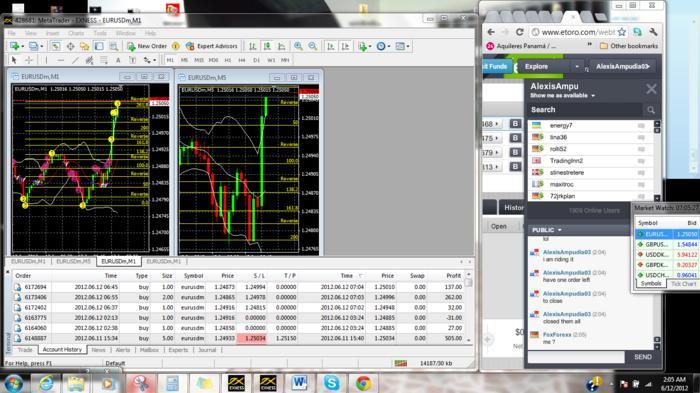The width and height of the screenshot is (700, 393).
Task: Zoom in on the chart
Action: pos(298,46)
